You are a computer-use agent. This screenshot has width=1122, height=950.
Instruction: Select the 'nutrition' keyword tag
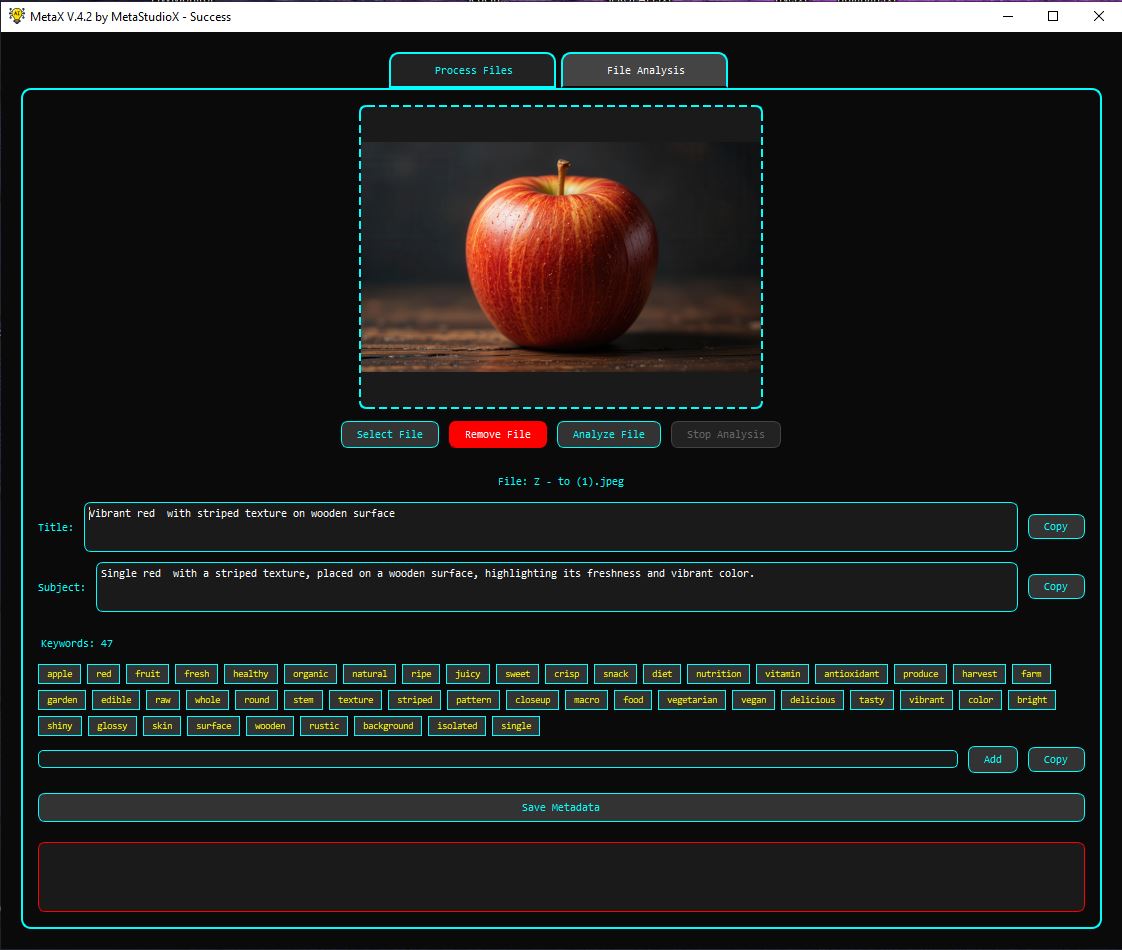point(718,674)
